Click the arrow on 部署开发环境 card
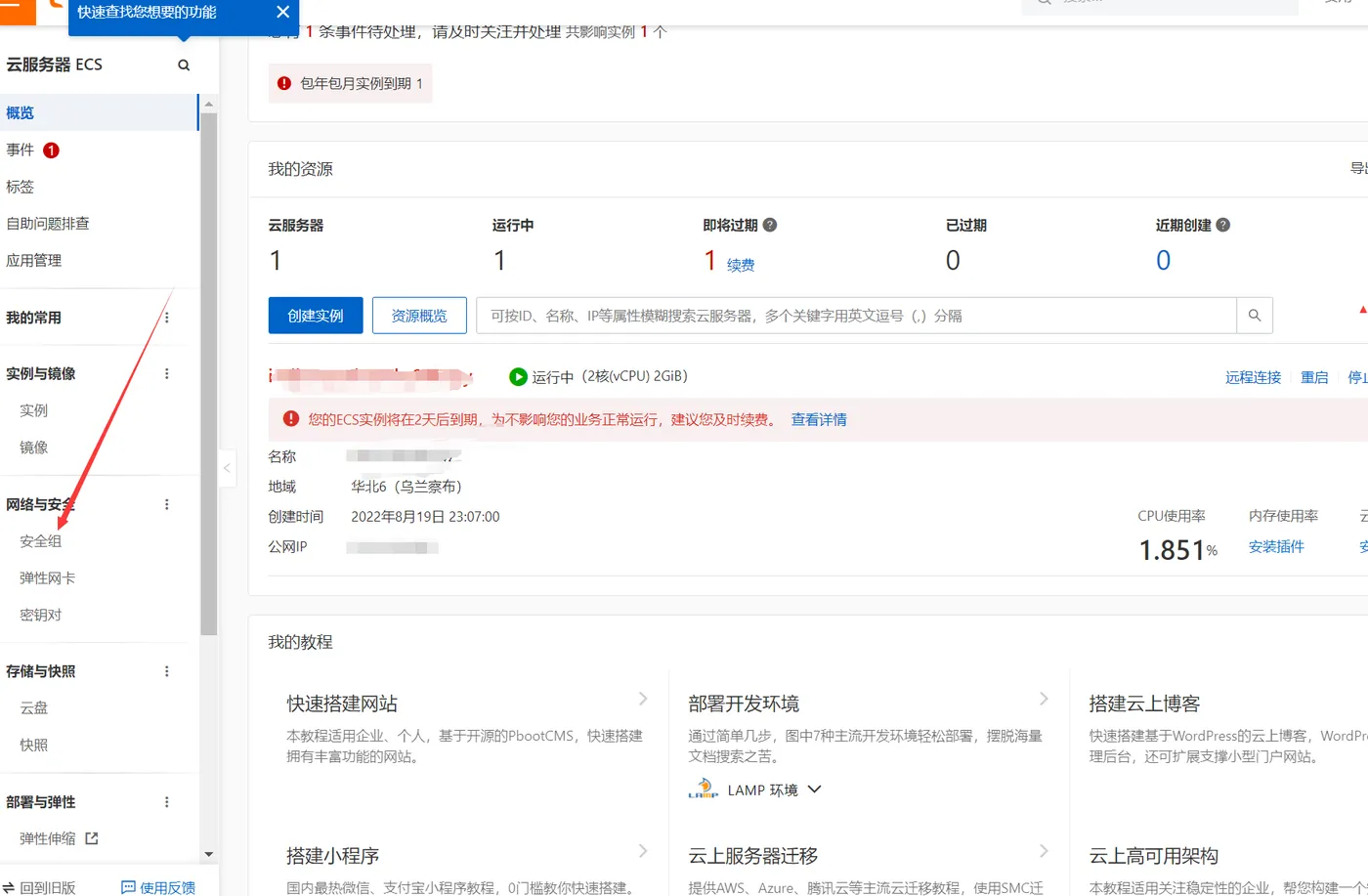This screenshot has width=1368, height=896. 1044,699
